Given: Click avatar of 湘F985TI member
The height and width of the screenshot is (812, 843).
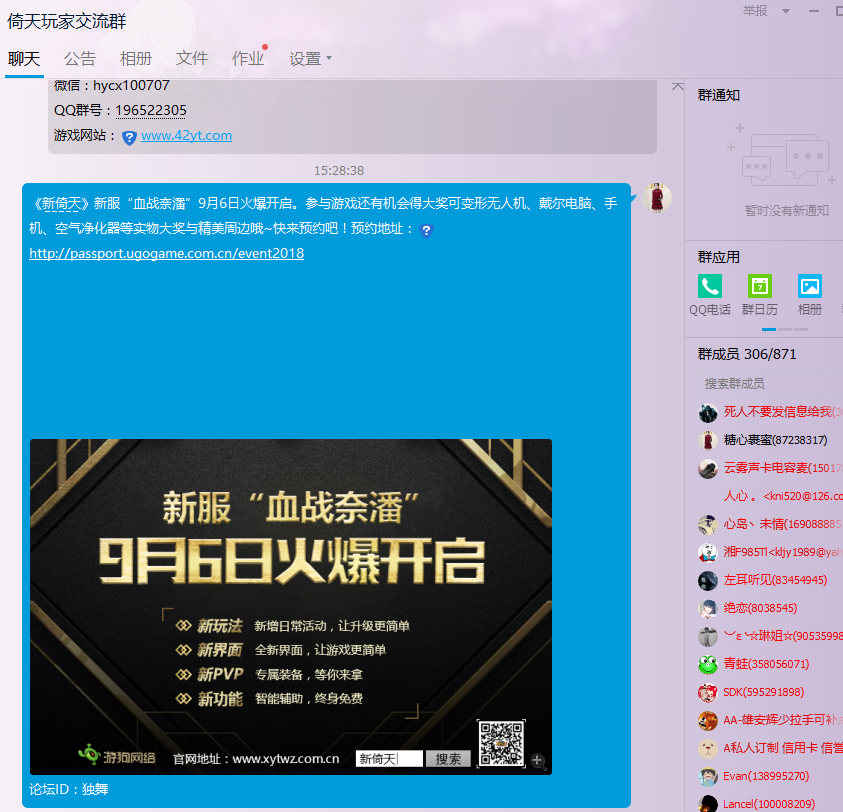Looking at the screenshot, I should coord(708,553).
